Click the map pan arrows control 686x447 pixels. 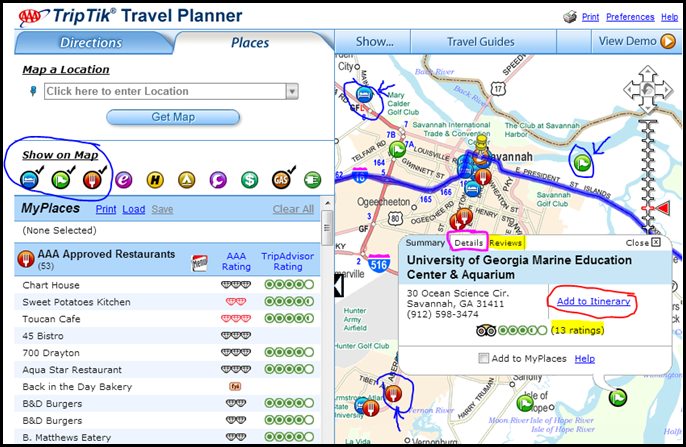coord(648,90)
